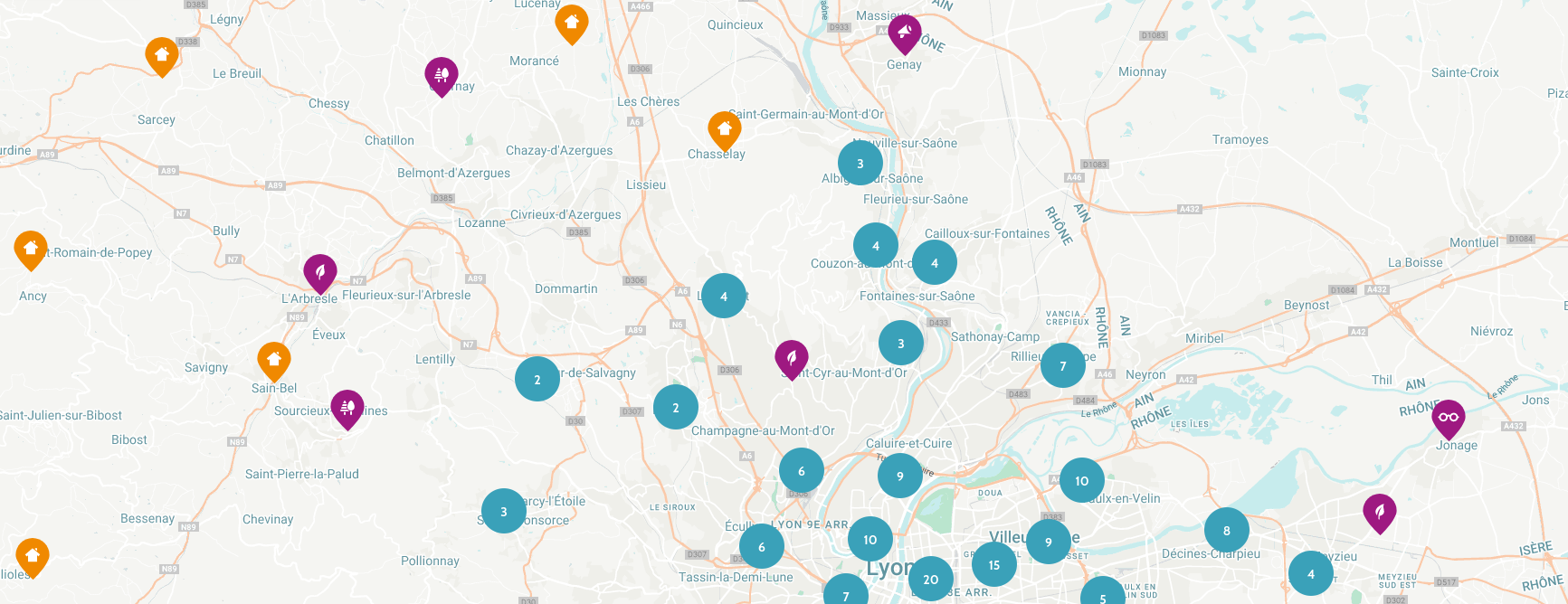This screenshot has width=1568, height=604.
Task: Expand the cluster of 20 over Lyon
Action: 931,580
